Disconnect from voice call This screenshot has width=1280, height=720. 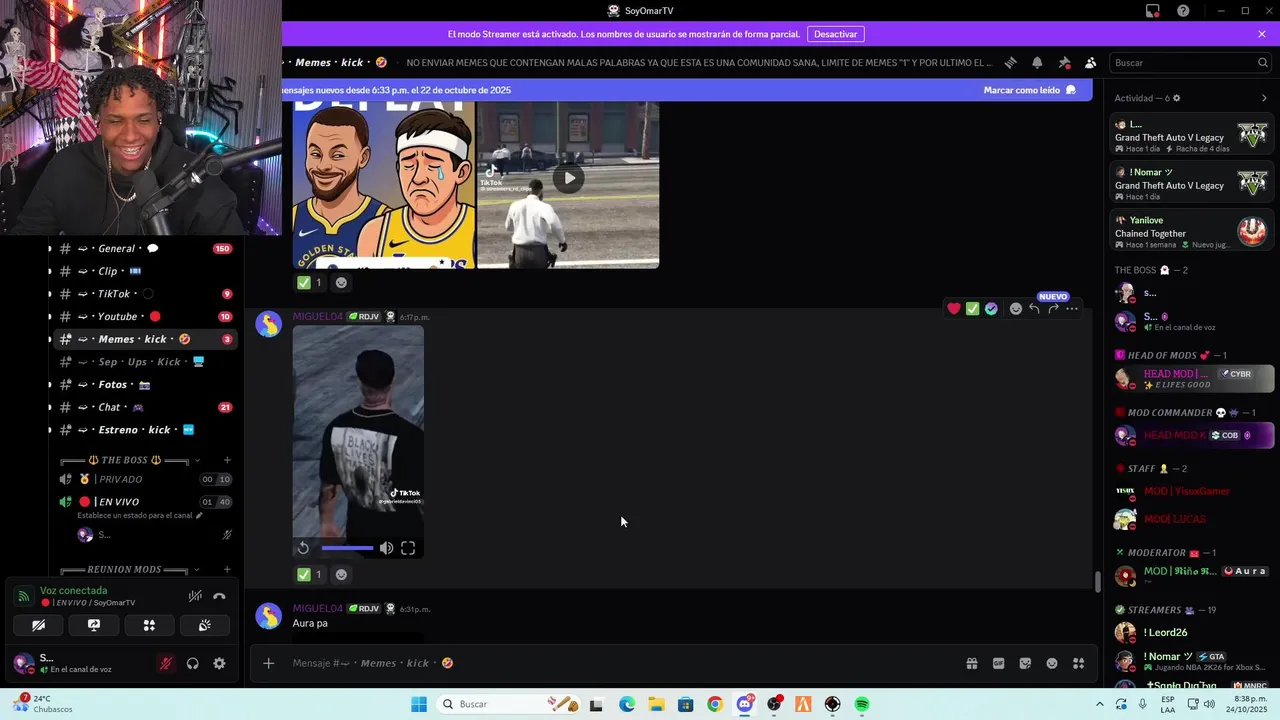click(x=220, y=596)
